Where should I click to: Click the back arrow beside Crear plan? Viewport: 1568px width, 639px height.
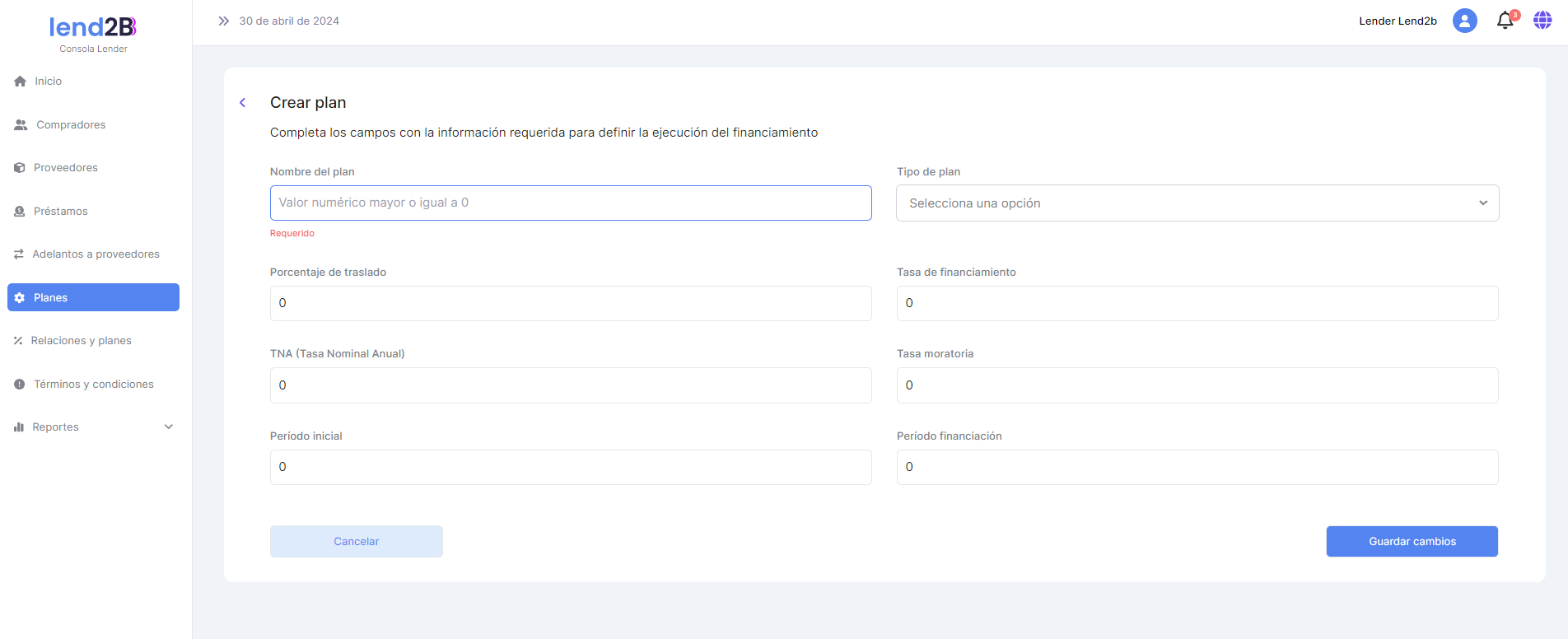click(243, 103)
